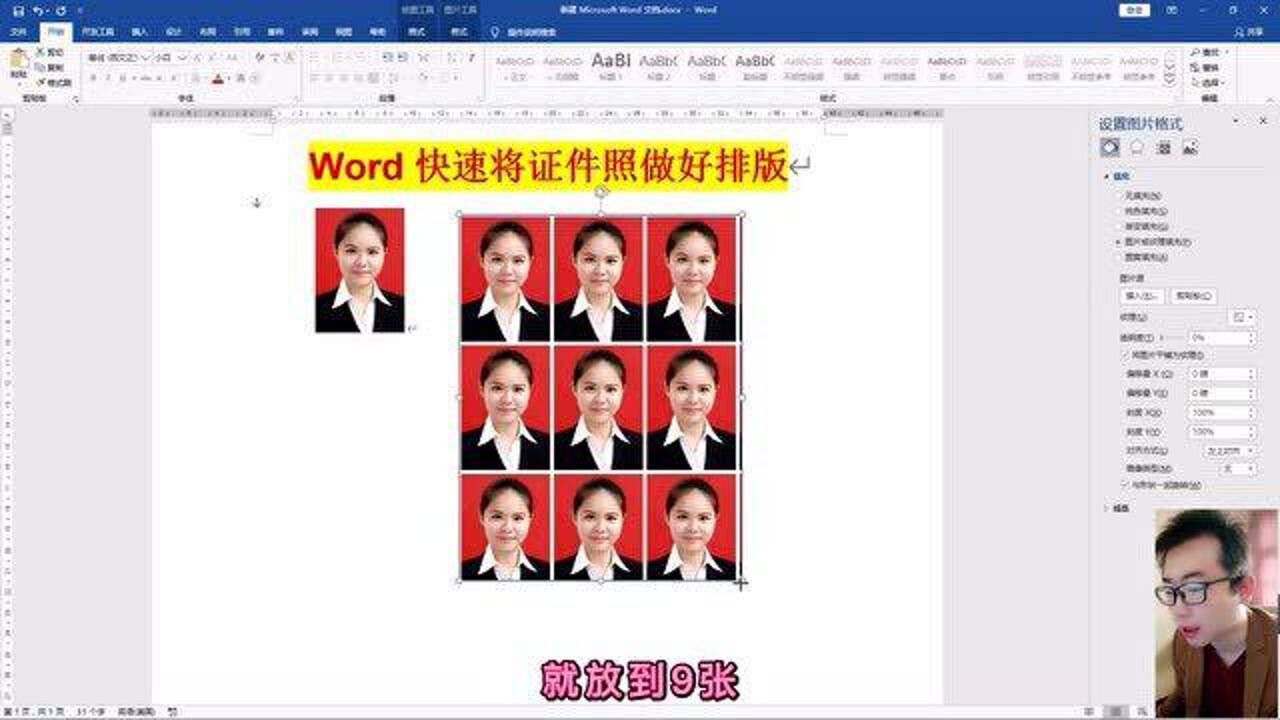Select the Layout & Properties pane icon

1163,148
